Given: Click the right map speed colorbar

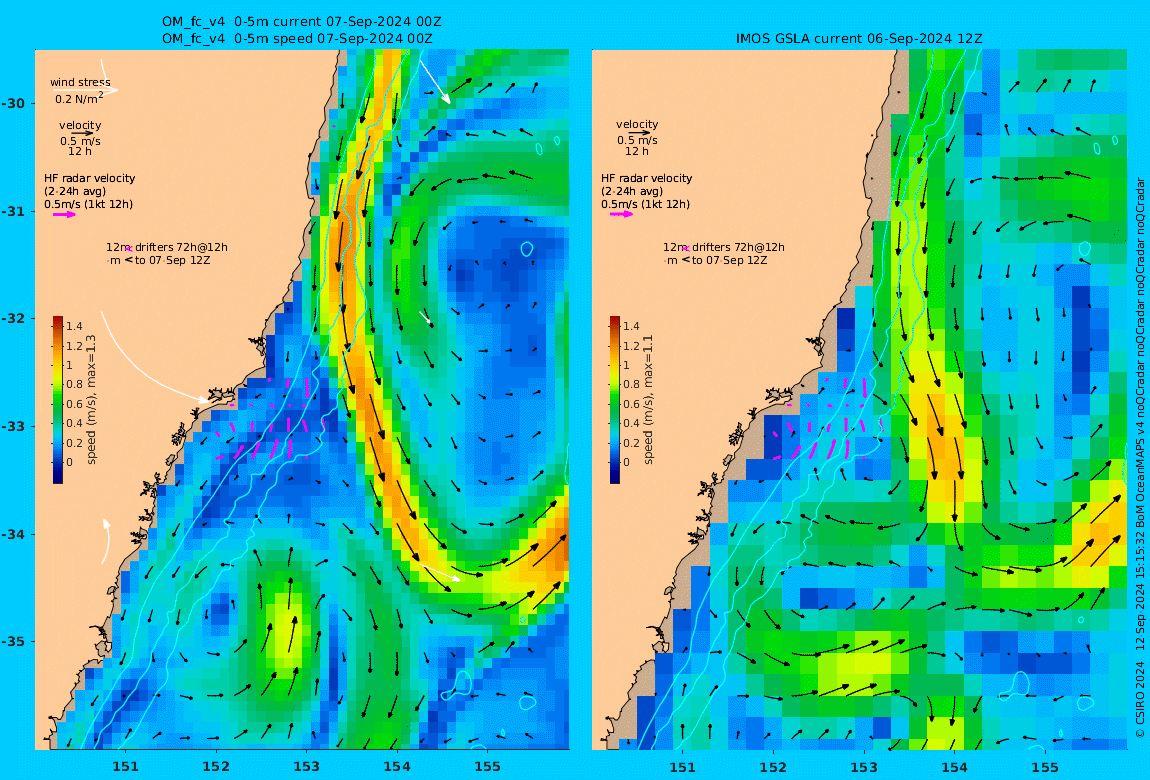Looking at the screenshot, I should (x=615, y=400).
